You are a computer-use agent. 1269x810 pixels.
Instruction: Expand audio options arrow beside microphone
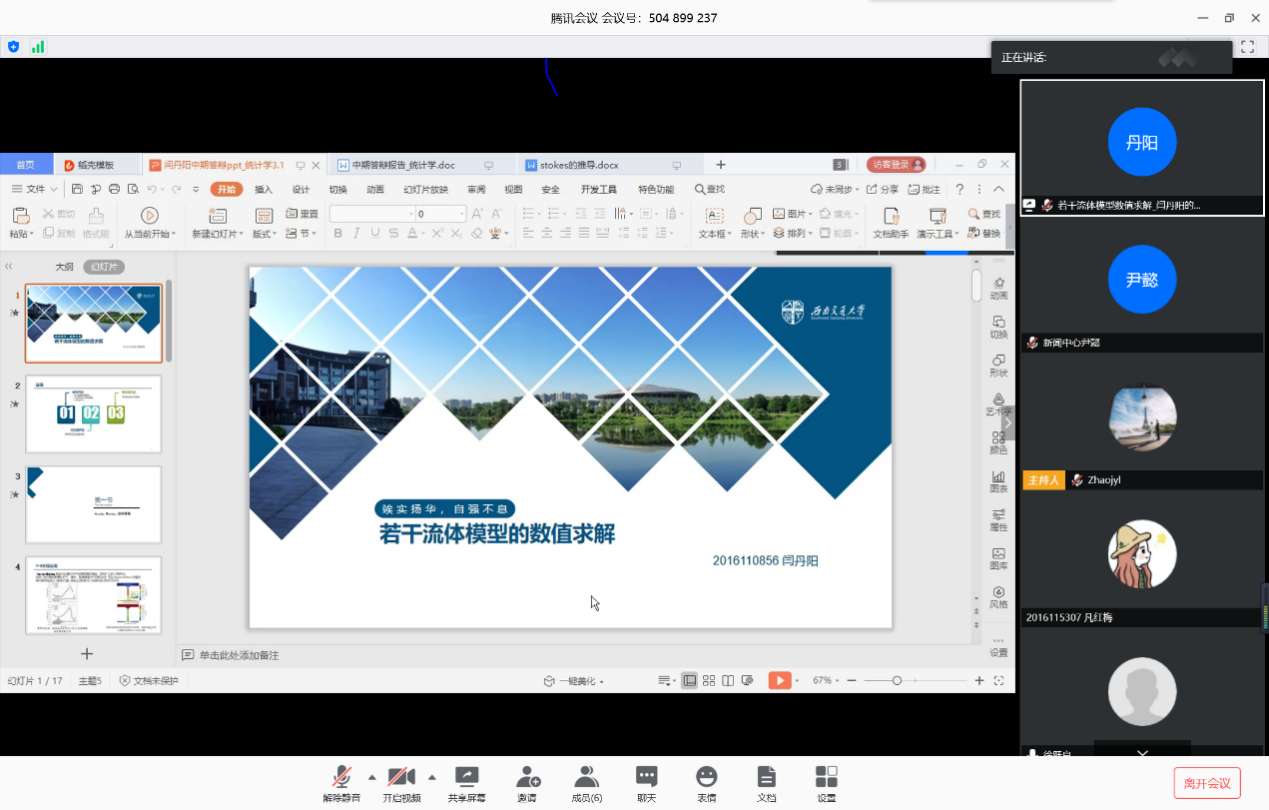tap(372, 776)
